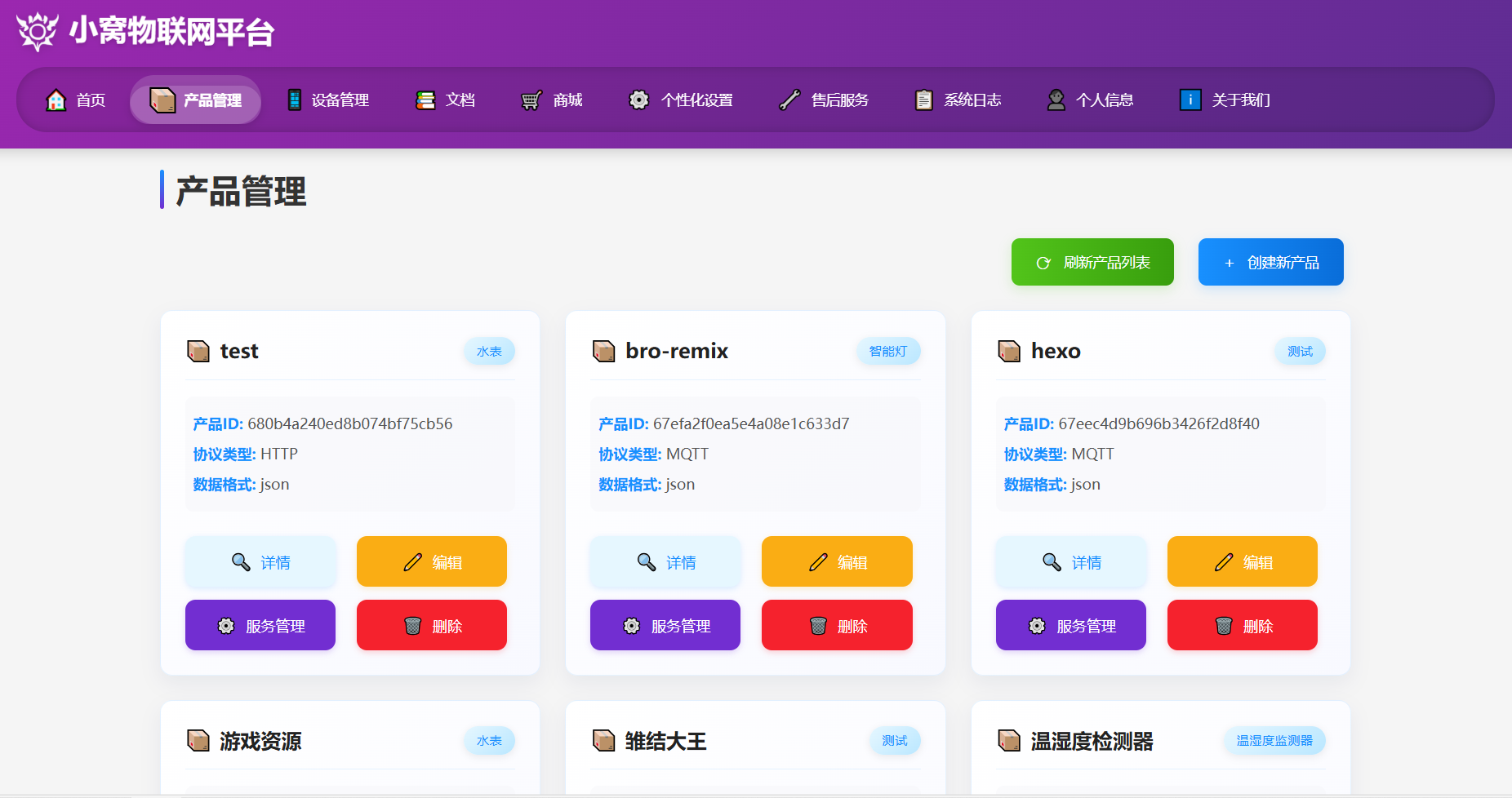Image resolution: width=1512 pixels, height=798 pixels.
Task: Click product ID 680b4a240ed8b074bf75cb56
Action: pyautogui.click(x=349, y=423)
